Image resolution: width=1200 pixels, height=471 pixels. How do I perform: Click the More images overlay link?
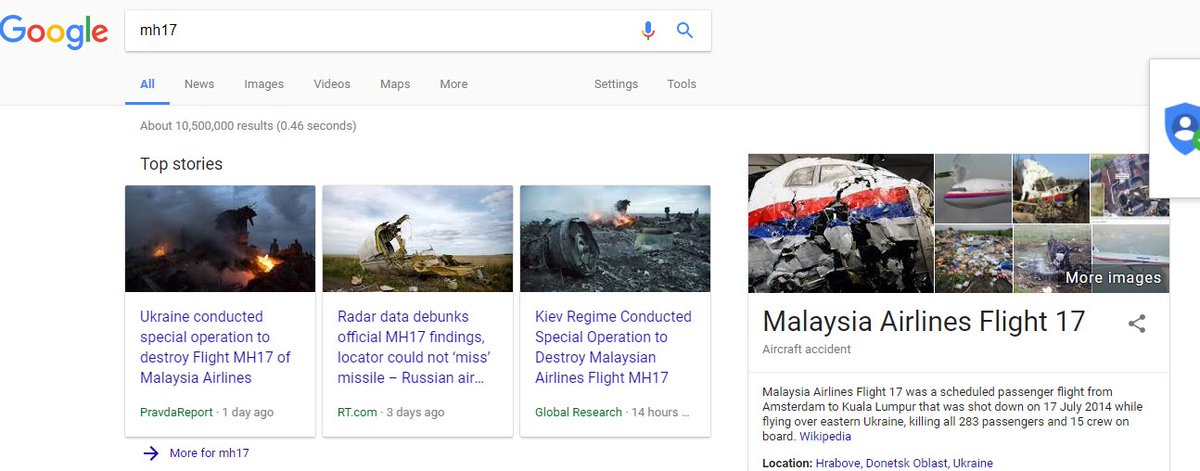point(1113,278)
